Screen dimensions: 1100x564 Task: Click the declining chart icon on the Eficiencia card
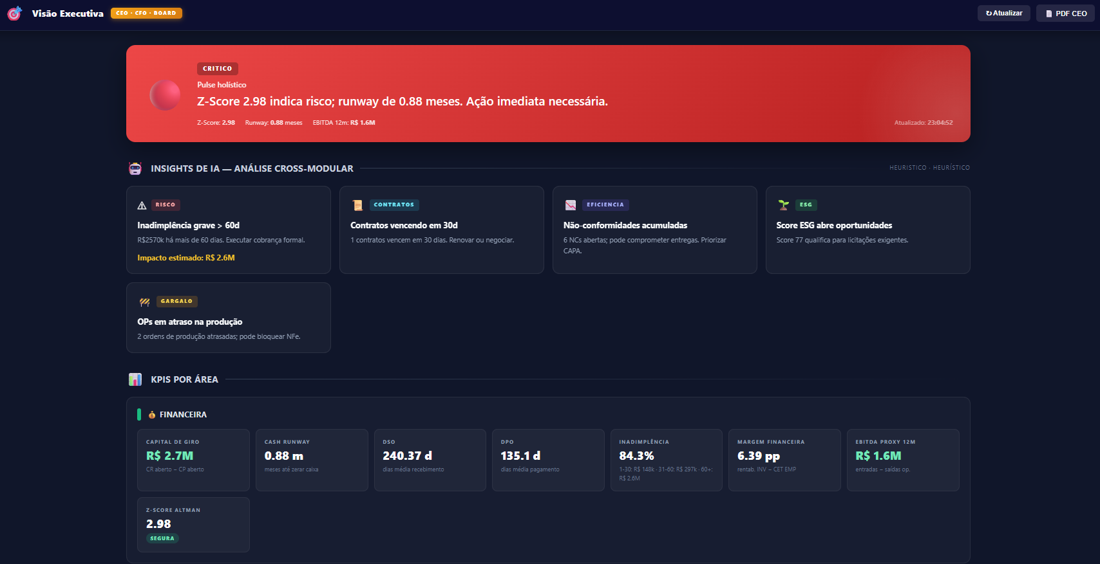point(570,206)
